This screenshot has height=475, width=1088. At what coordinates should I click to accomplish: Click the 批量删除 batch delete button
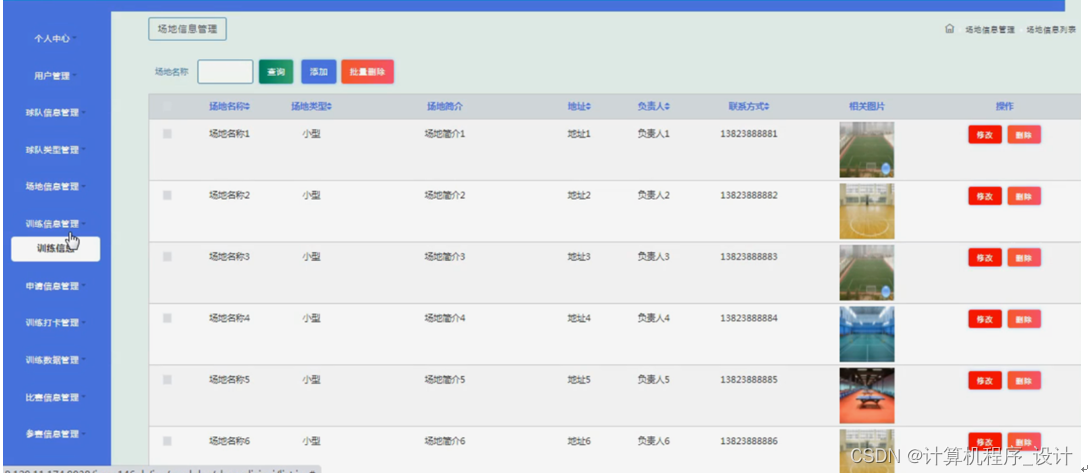(367, 71)
